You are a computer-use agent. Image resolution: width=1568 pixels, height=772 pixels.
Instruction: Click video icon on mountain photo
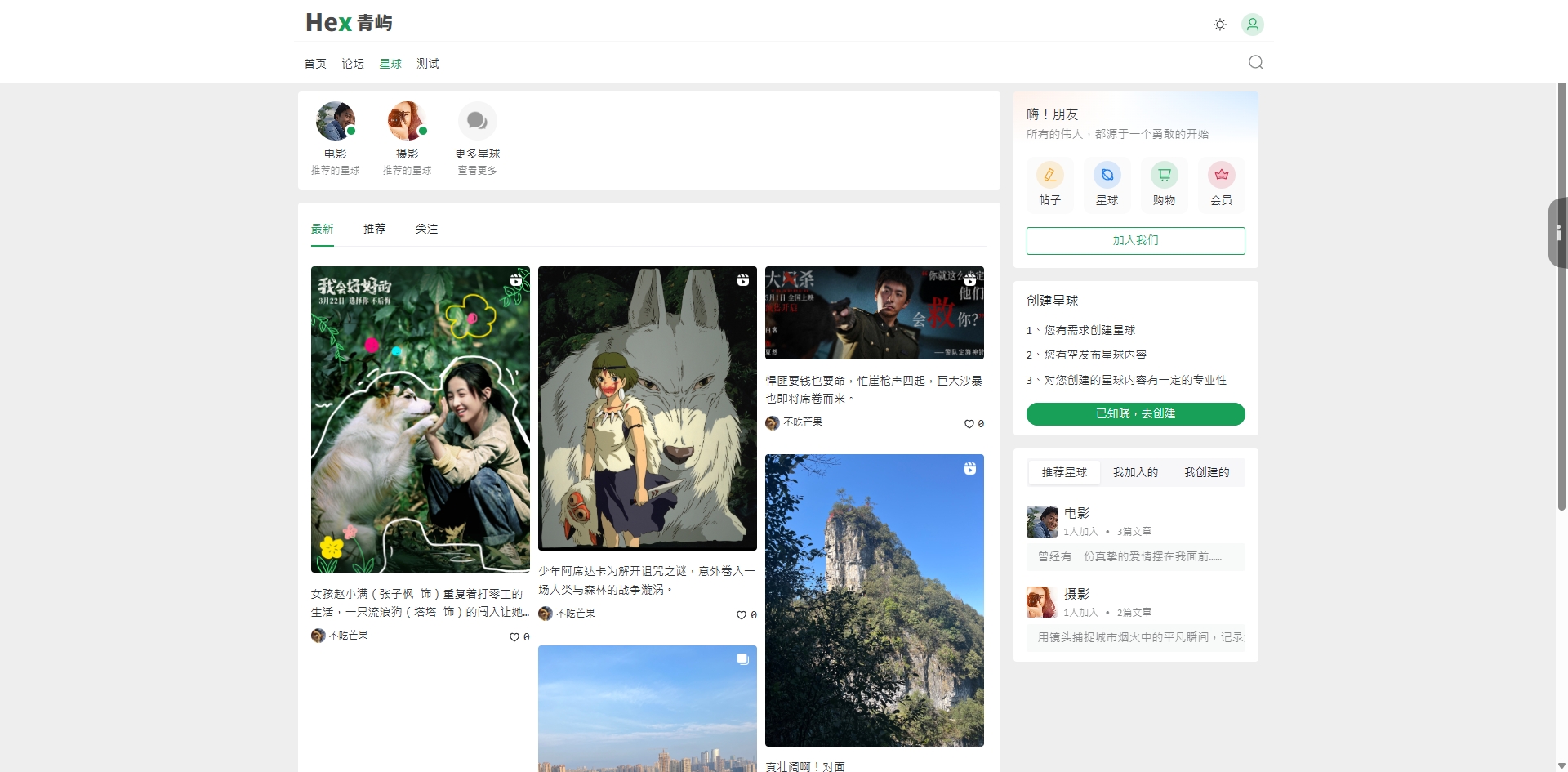[x=970, y=468]
